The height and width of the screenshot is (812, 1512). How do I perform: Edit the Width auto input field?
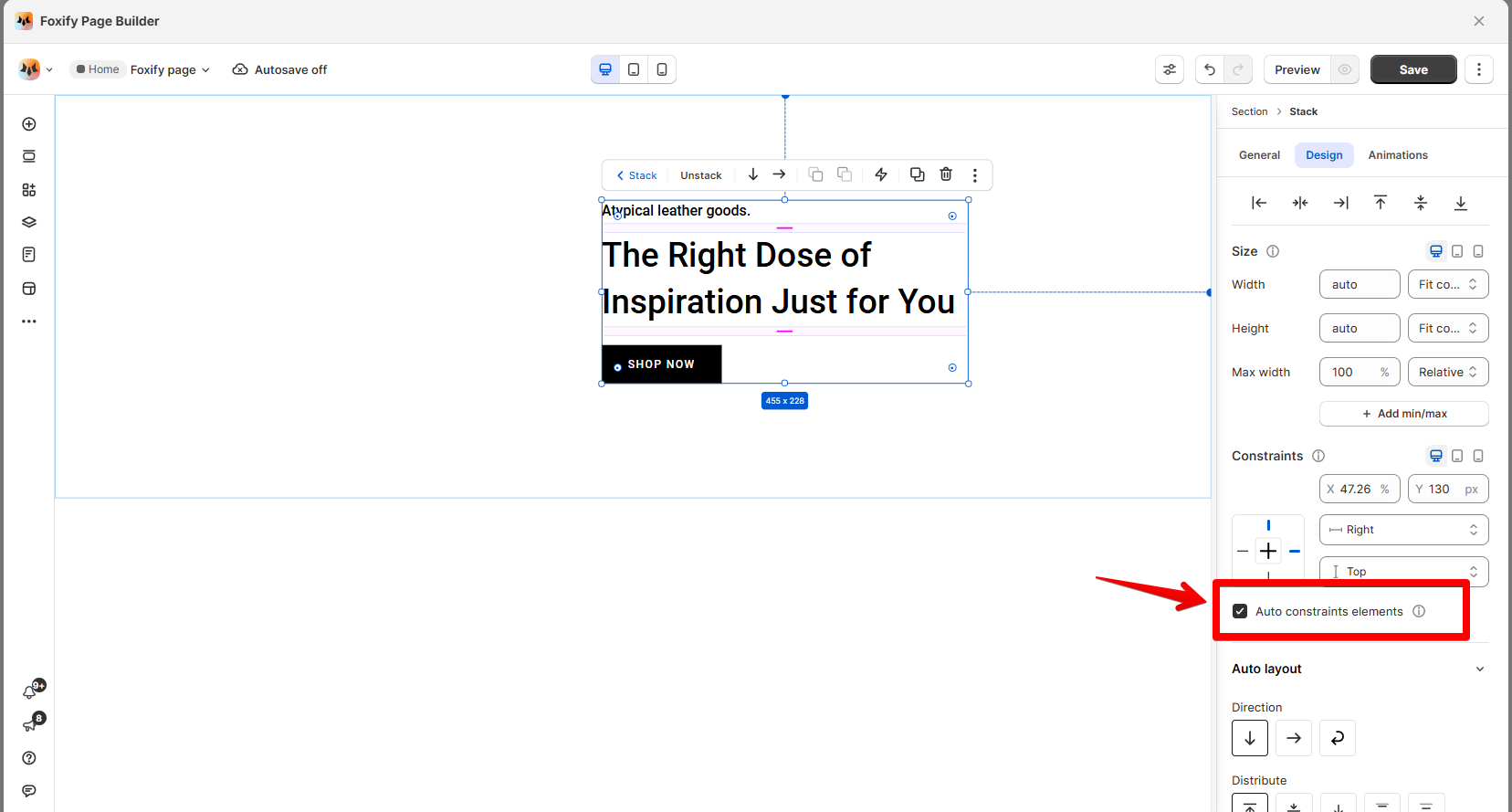coord(1360,284)
